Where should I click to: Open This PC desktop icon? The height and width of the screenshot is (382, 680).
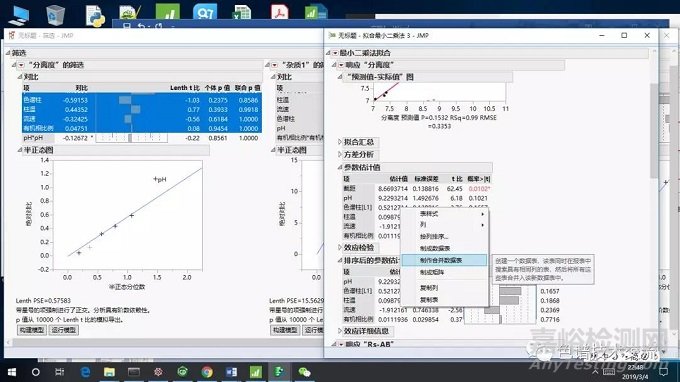click(19, 16)
